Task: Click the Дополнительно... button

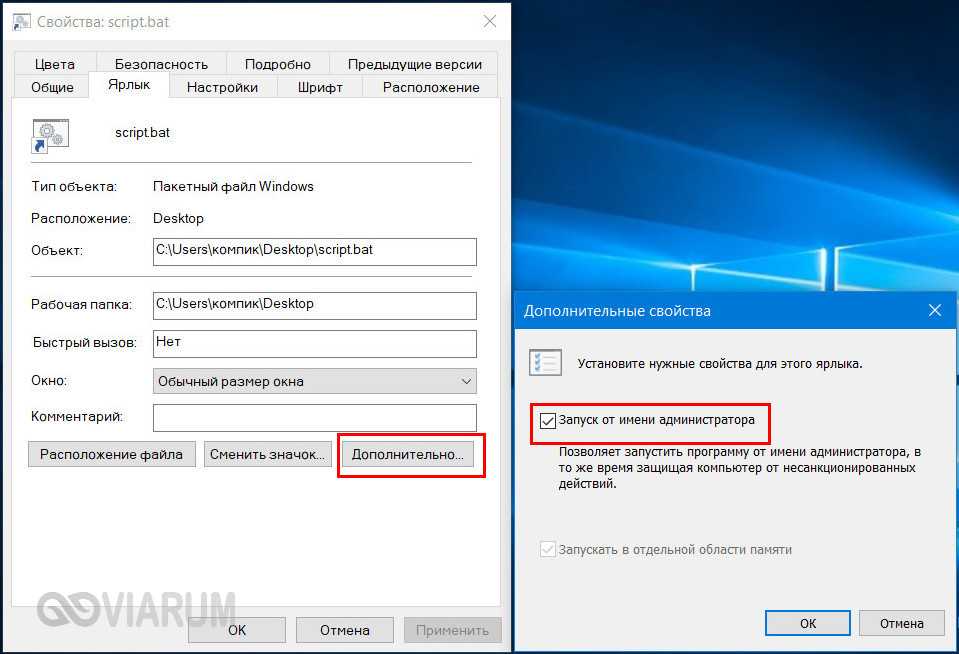Action: point(408,455)
